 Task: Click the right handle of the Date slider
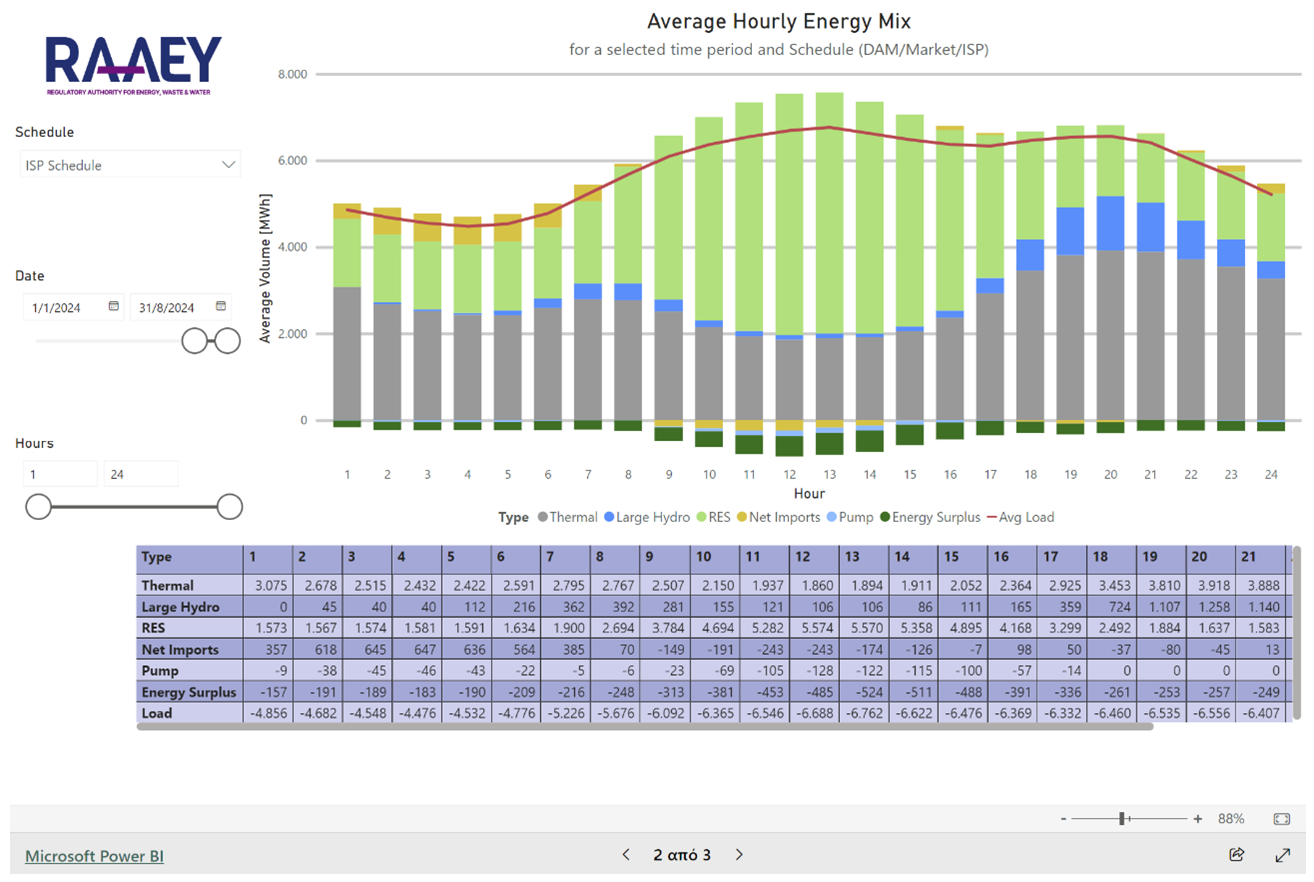(229, 341)
